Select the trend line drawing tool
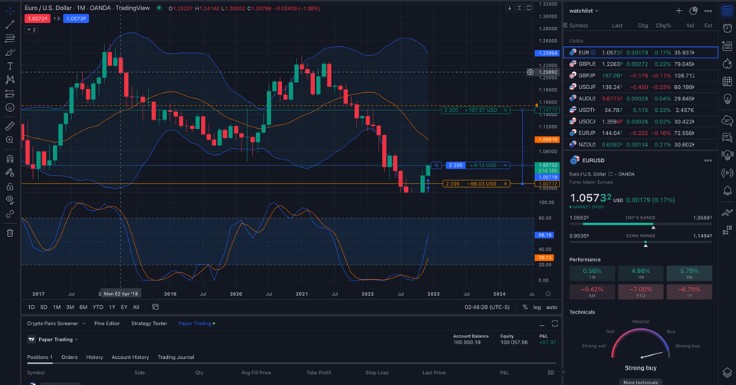Screen dimensions: 736x385 click(x=10, y=25)
